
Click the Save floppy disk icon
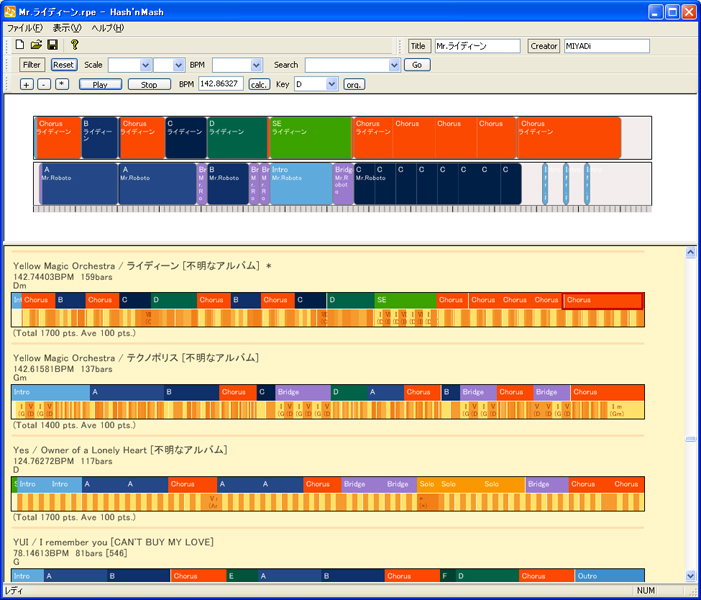pos(52,45)
